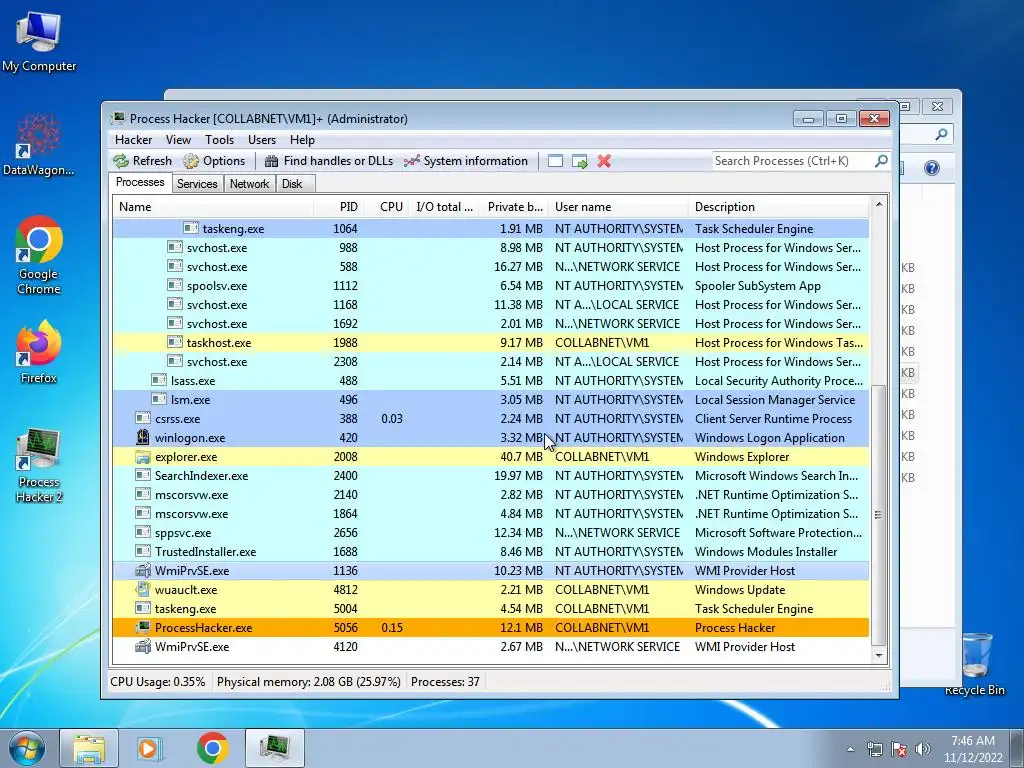Image resolution: width=1024 pixels, height=768 pixels.
Task: Sort by Description column header
Action: (778, 207)
